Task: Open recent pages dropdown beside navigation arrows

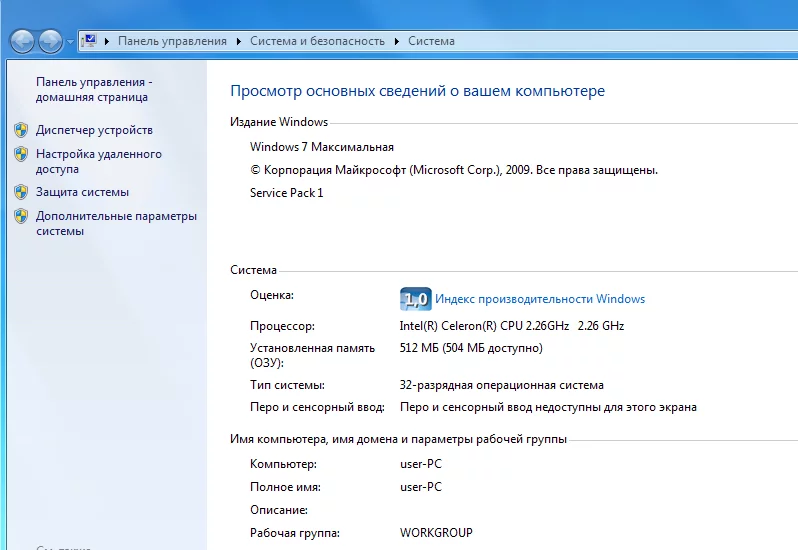Action: (x=70, y=42)
